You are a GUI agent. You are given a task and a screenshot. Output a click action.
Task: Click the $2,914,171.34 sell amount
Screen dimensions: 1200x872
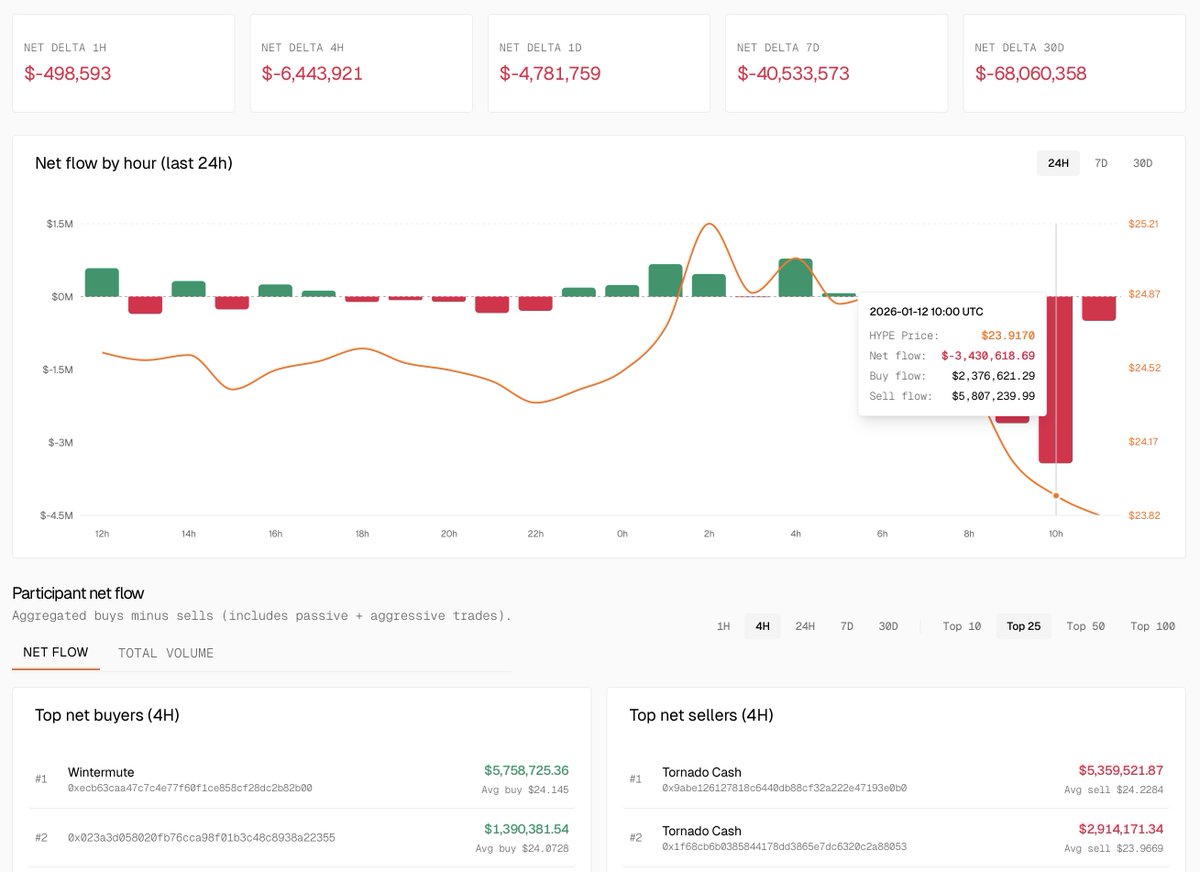click(1120, 829)
